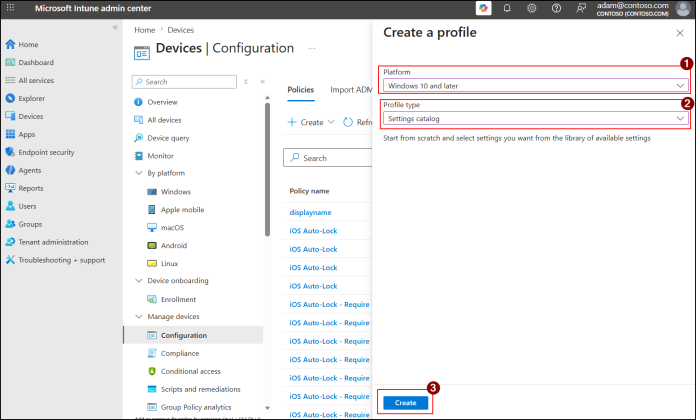Open the settings gear icon

point(531,8)
